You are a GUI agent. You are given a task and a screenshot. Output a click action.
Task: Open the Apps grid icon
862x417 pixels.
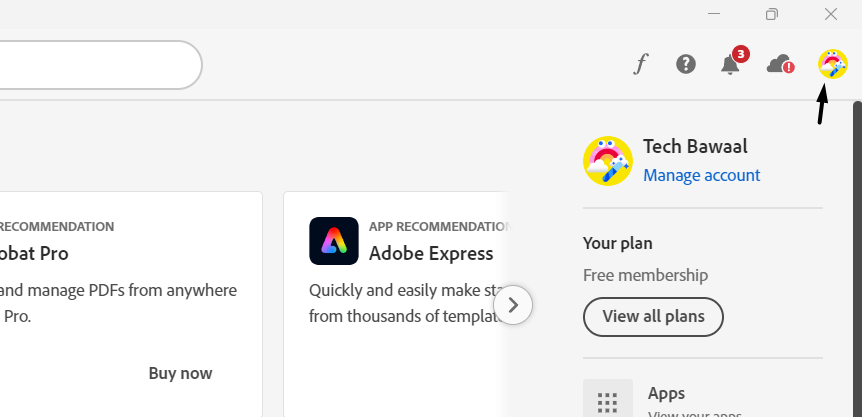[607, 402]
